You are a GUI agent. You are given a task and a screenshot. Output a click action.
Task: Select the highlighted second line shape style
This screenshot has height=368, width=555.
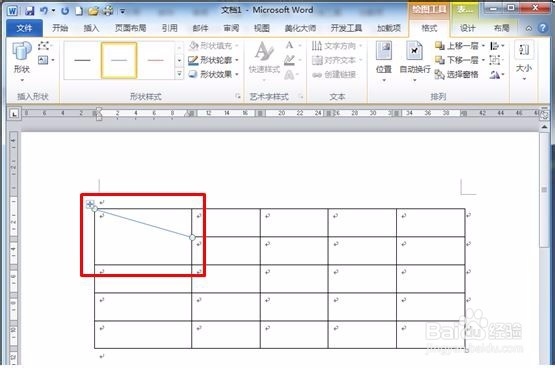(119, 60)
